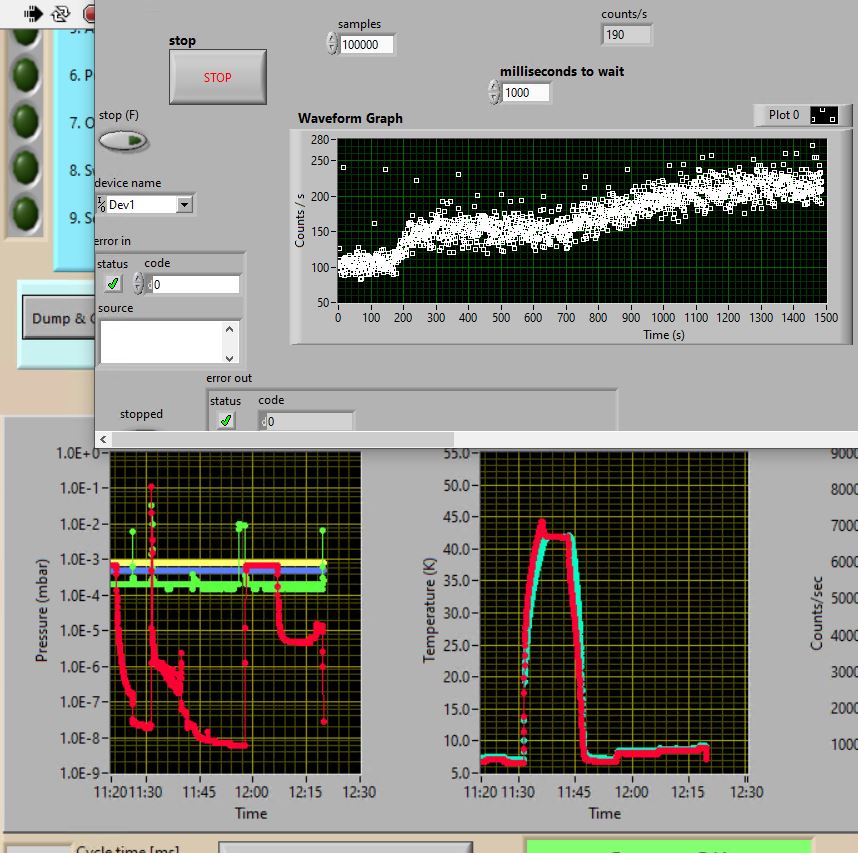This screenshot has height=853, width=858.
Task: Click the samples value stepper arrows
Action: 332,44
